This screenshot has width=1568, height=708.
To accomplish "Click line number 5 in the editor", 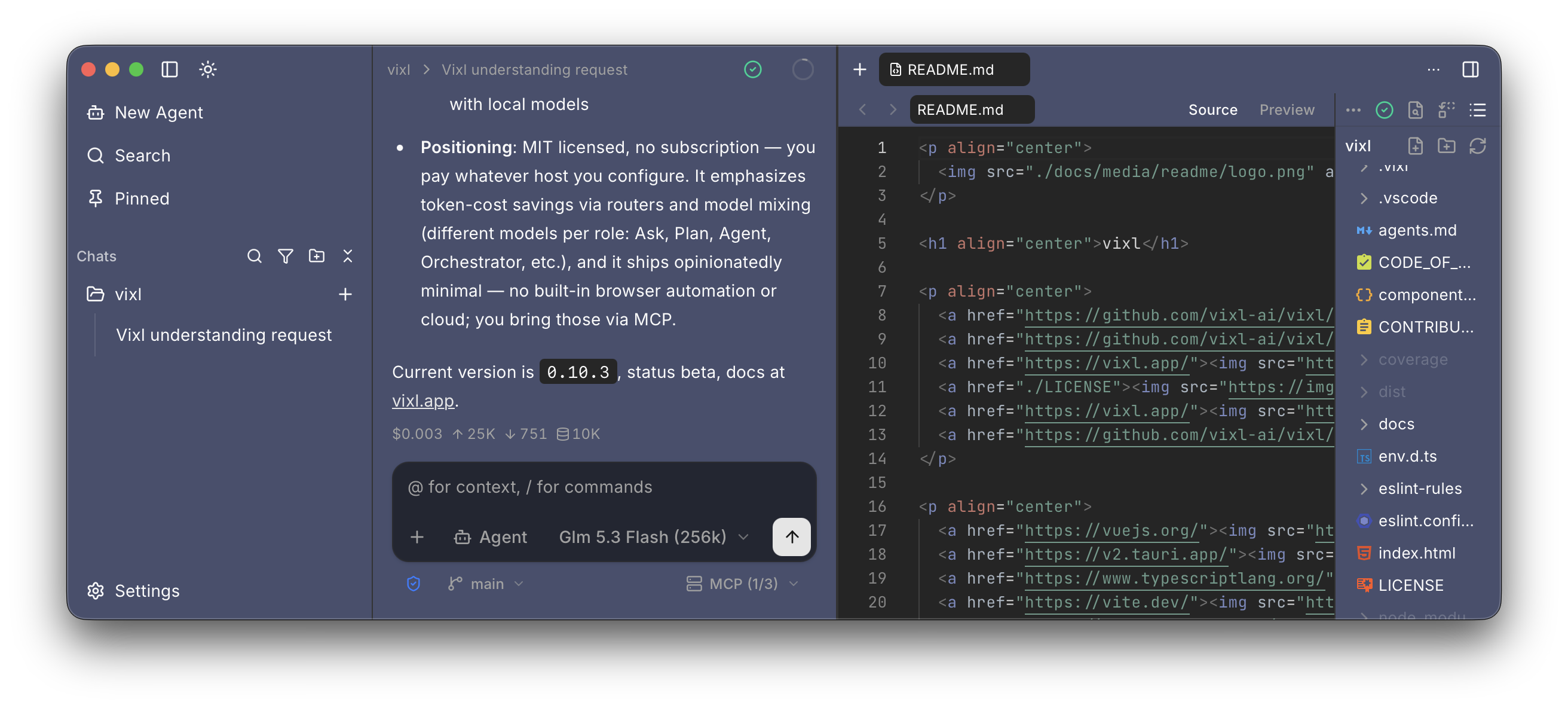I will coord(882,244).
